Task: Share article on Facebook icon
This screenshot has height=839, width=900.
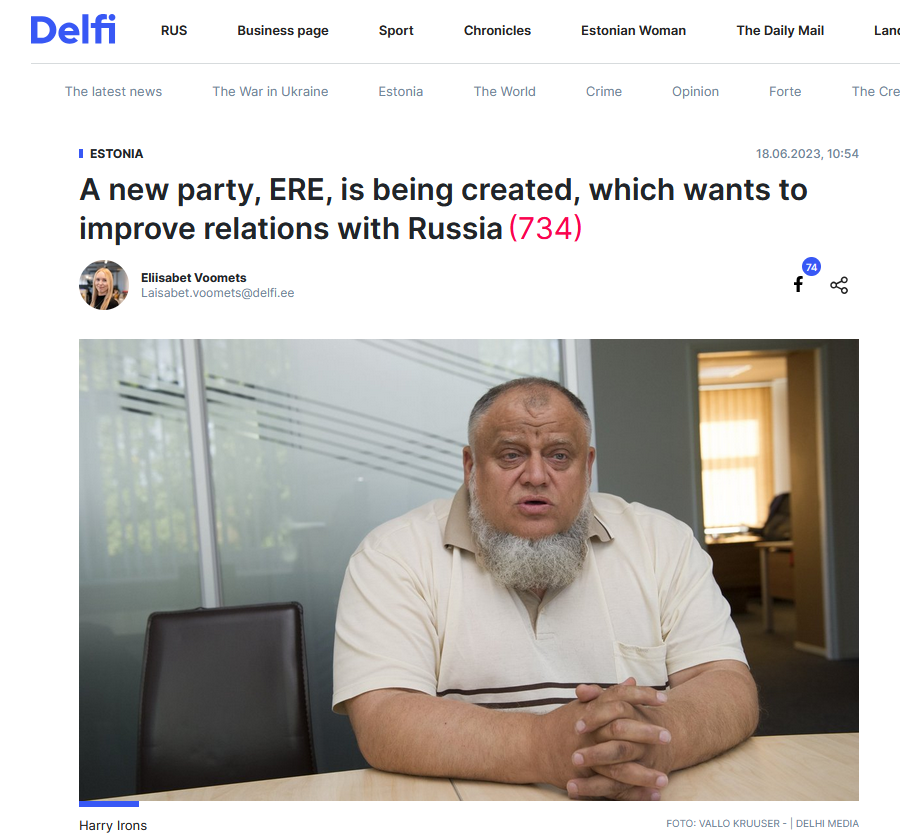Action: tap(798, 284)
